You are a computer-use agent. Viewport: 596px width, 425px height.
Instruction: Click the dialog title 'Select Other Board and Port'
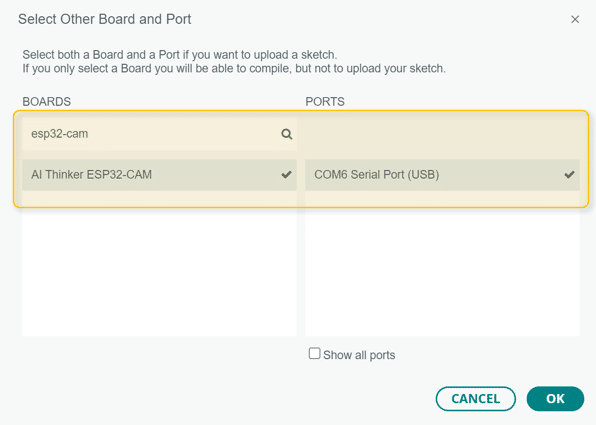[x=105, y=19]
